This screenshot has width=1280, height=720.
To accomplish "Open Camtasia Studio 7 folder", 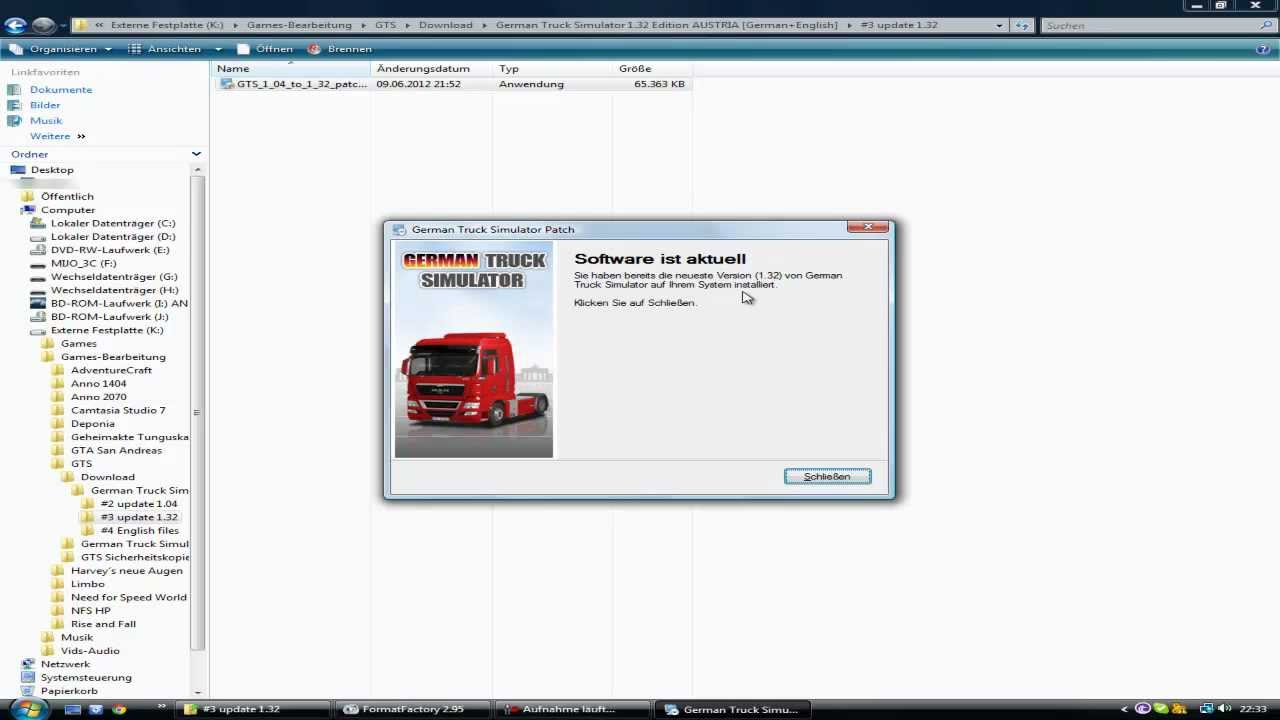I will point(118,410).
